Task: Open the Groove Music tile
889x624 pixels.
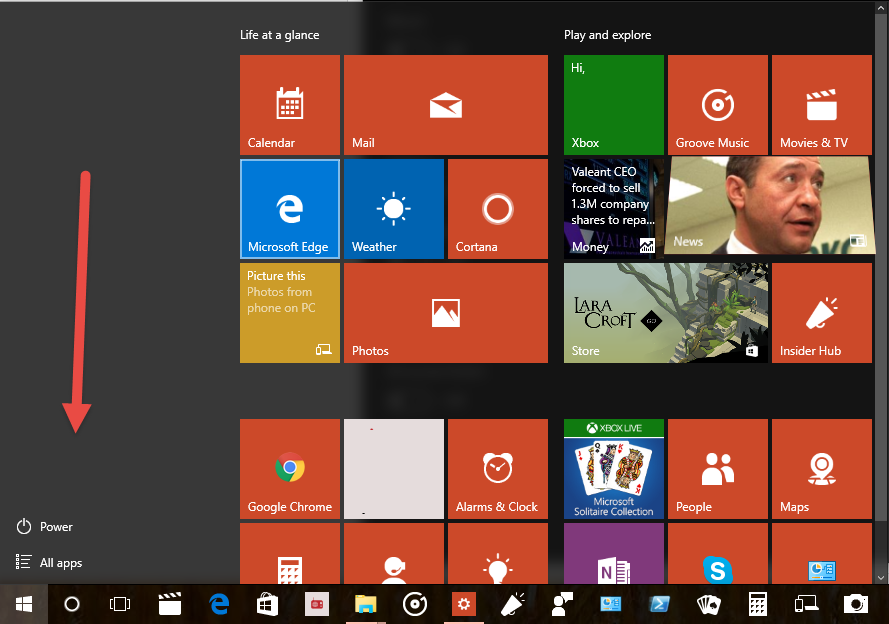Action: [x=718, y=105]
